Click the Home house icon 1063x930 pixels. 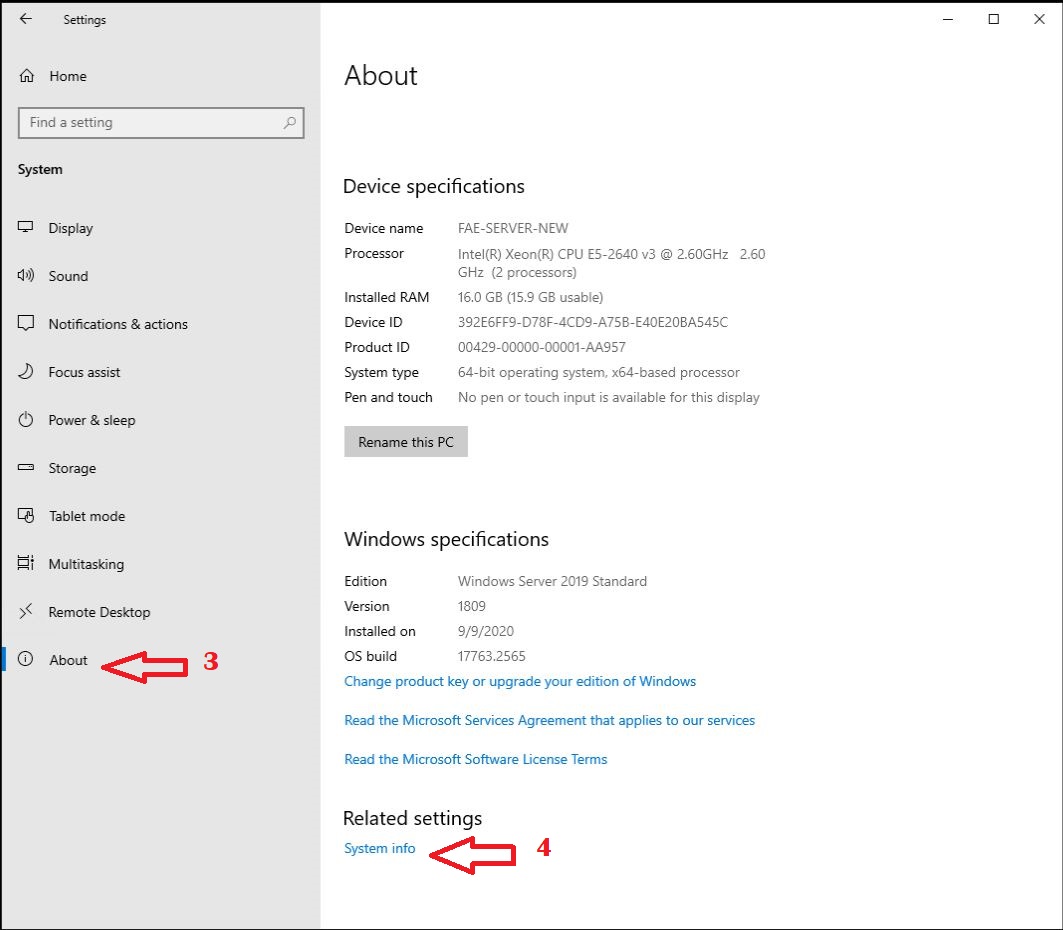(26, 76)
